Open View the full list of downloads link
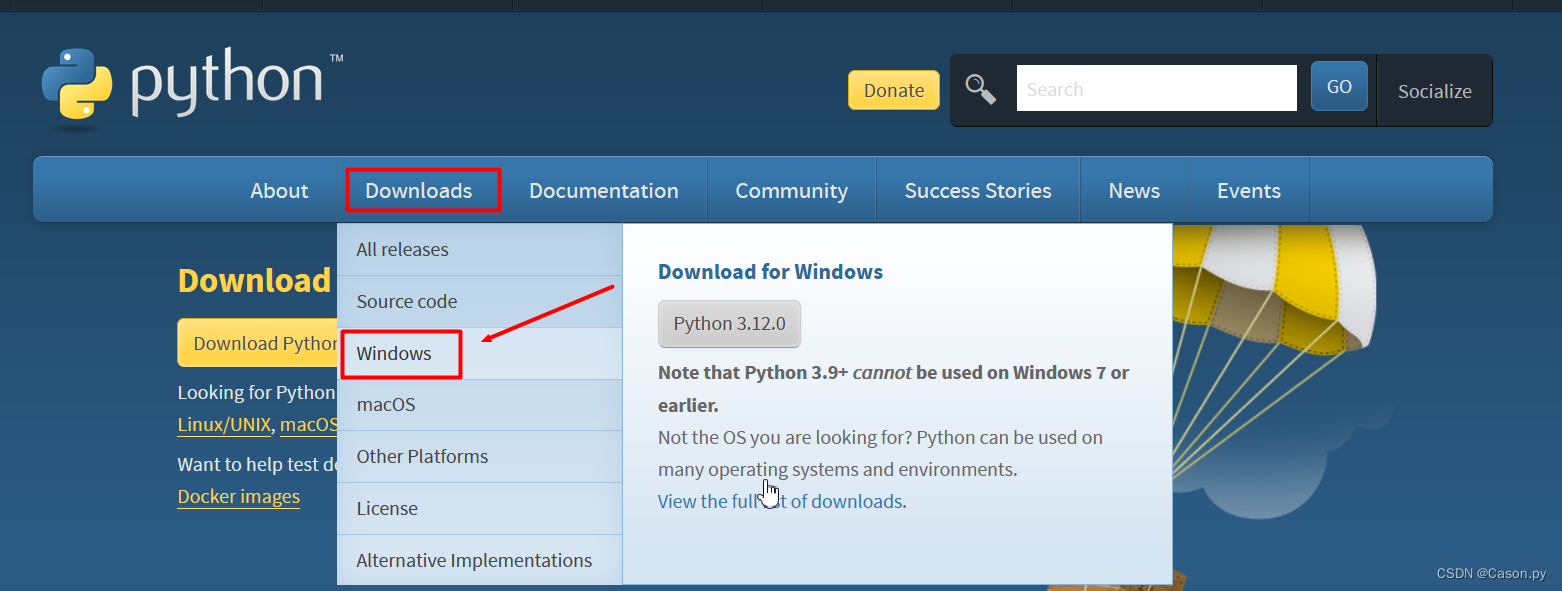Viewport: 1562px width, 591px height. (780, 501)
